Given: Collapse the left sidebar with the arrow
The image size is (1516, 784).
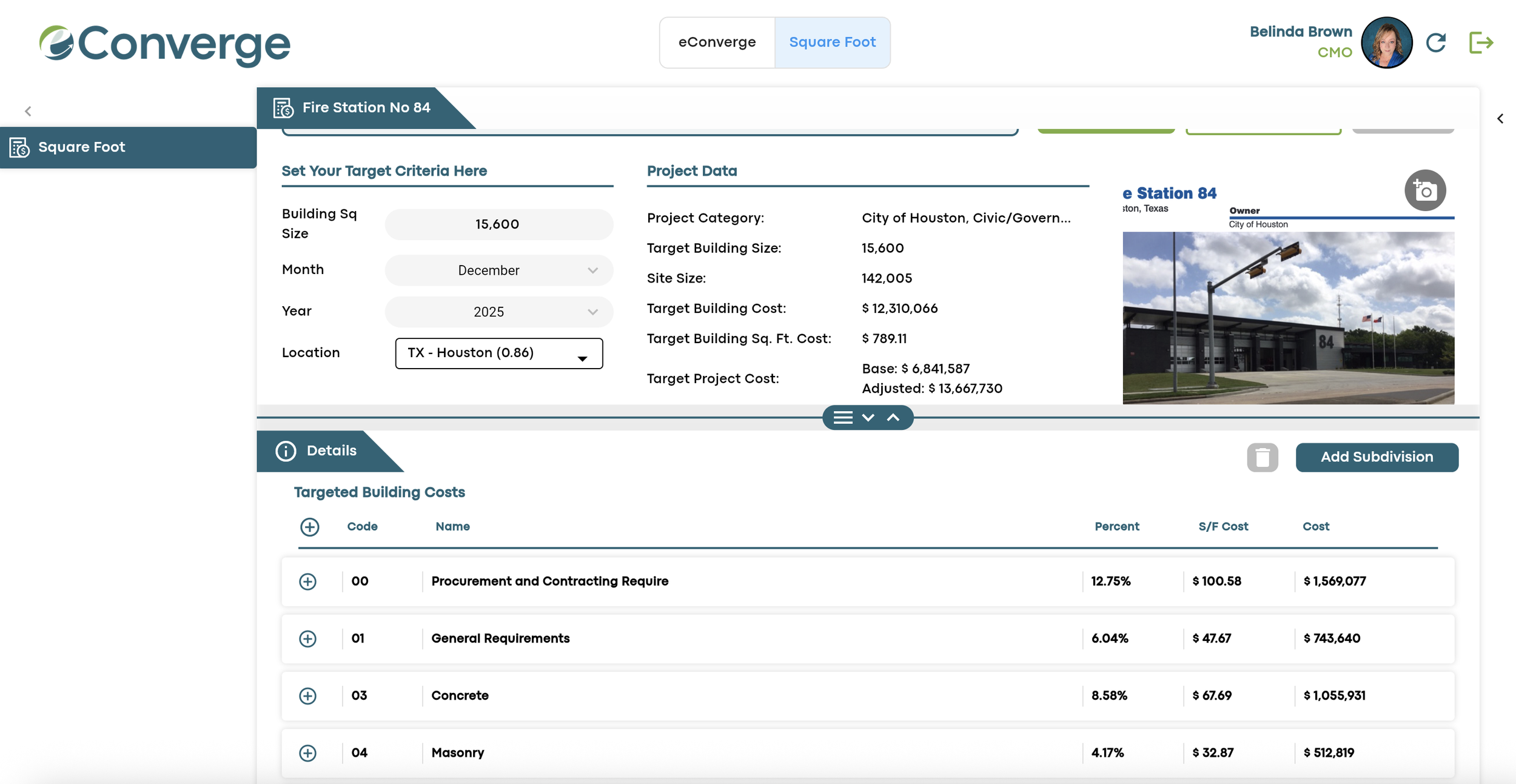Looking at the screenshot, I should click(x=28, y=111).
